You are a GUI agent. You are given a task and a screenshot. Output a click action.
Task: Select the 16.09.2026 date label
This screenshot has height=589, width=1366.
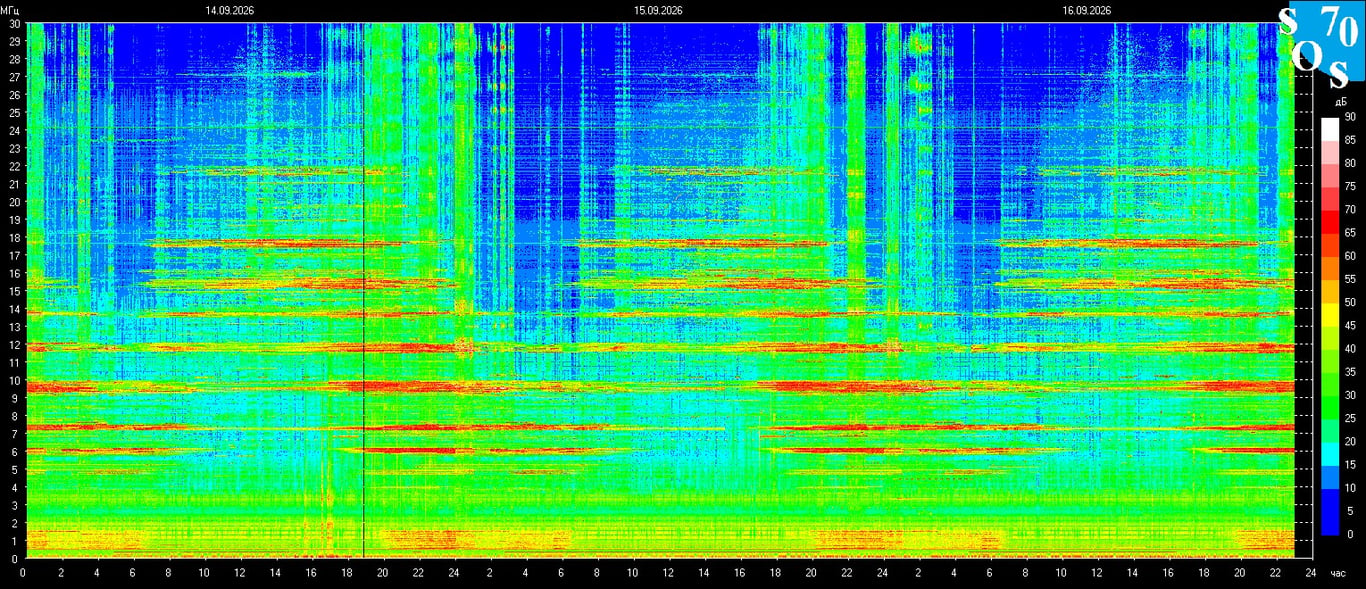[x=1087, y=10]
